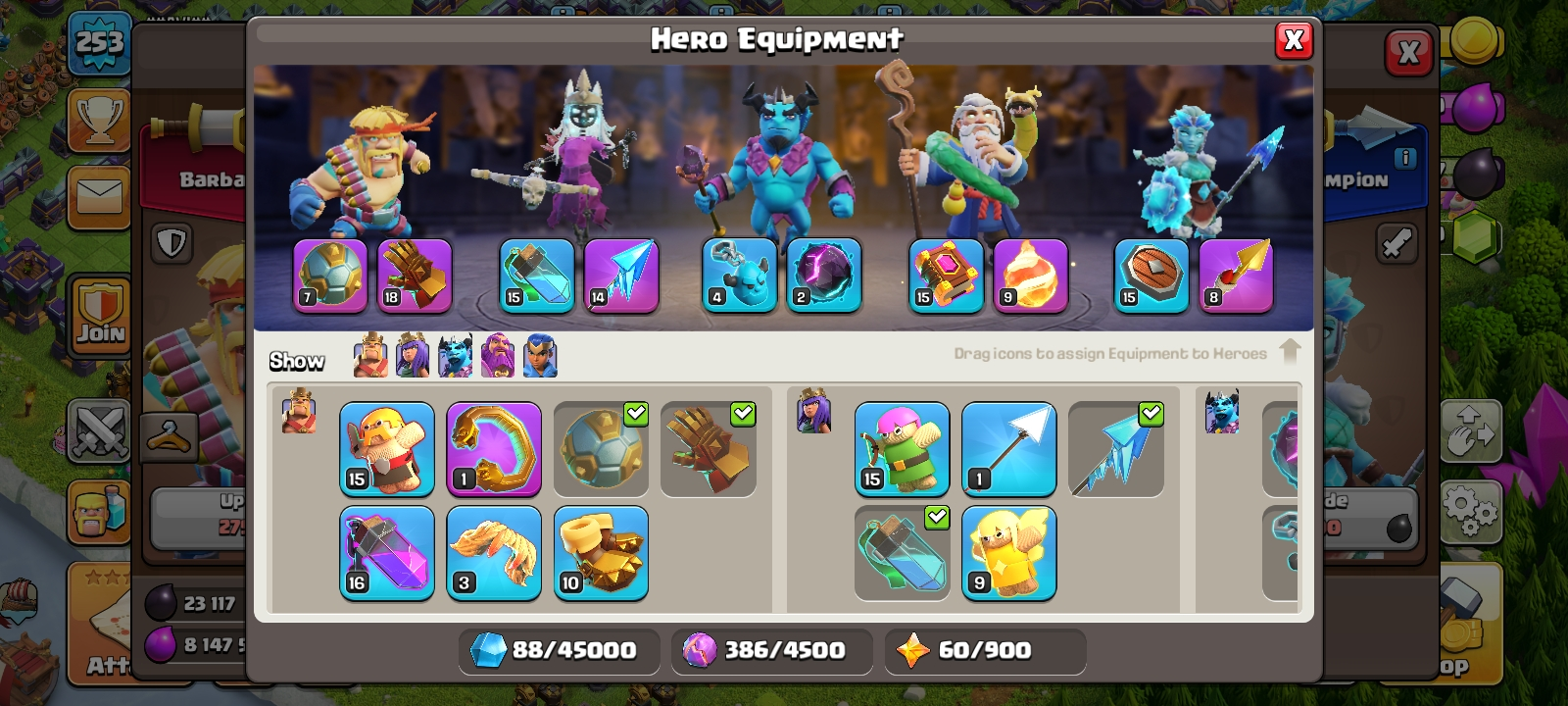Select the Barbarian Puppet equipment level 15
The width and height of the screenshot is (1568, 706).
[387, 449]
